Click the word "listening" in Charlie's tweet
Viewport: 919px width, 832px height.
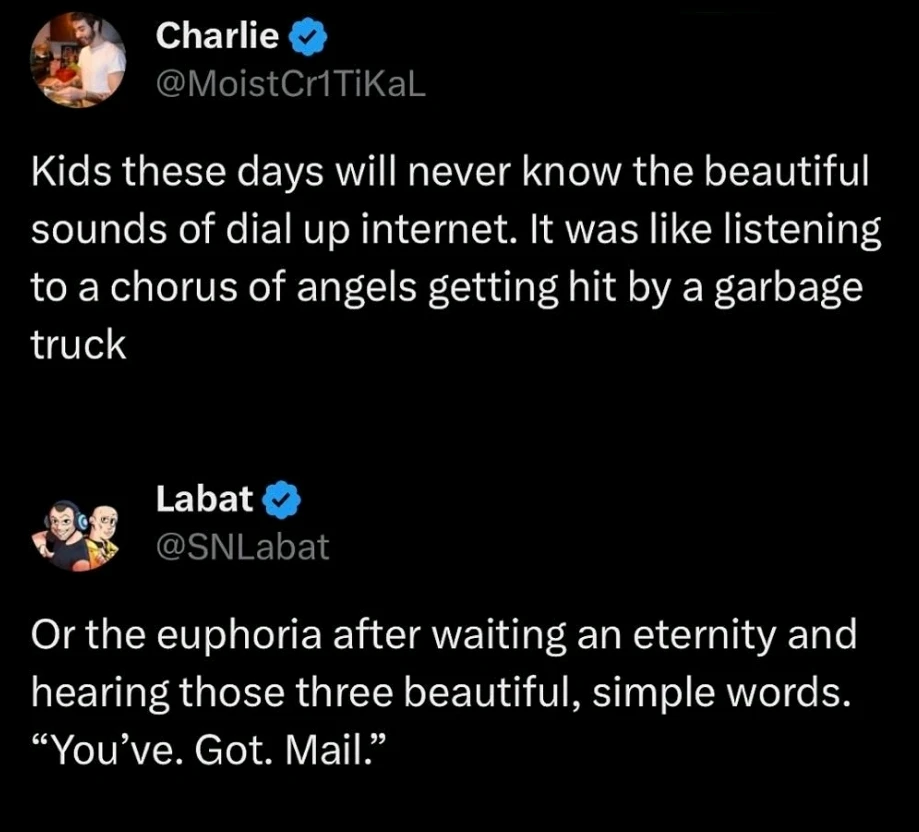coord(795,231)
